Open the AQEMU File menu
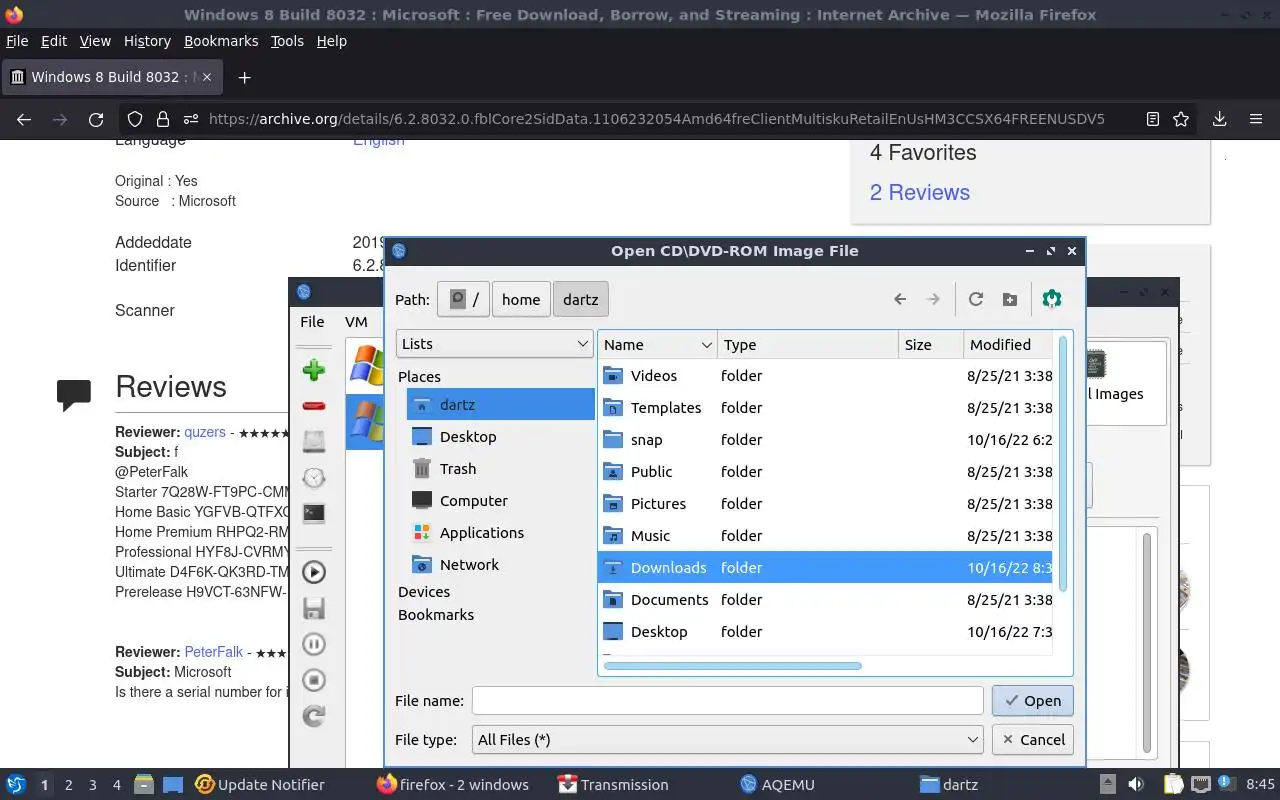Image resolution: width=1280 pixels, height=800 pixels. (312, 321)
